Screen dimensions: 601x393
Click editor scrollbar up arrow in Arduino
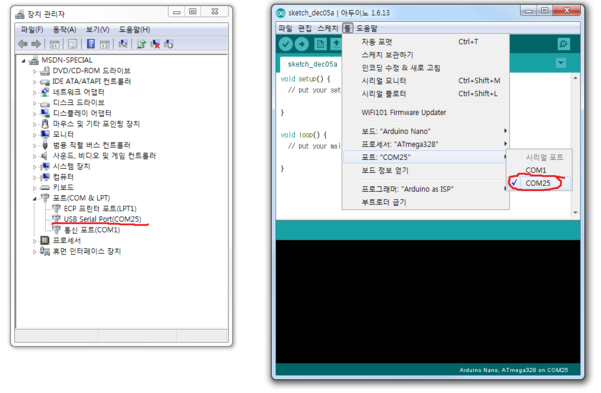pyautogui.click(x=575, y=78)
